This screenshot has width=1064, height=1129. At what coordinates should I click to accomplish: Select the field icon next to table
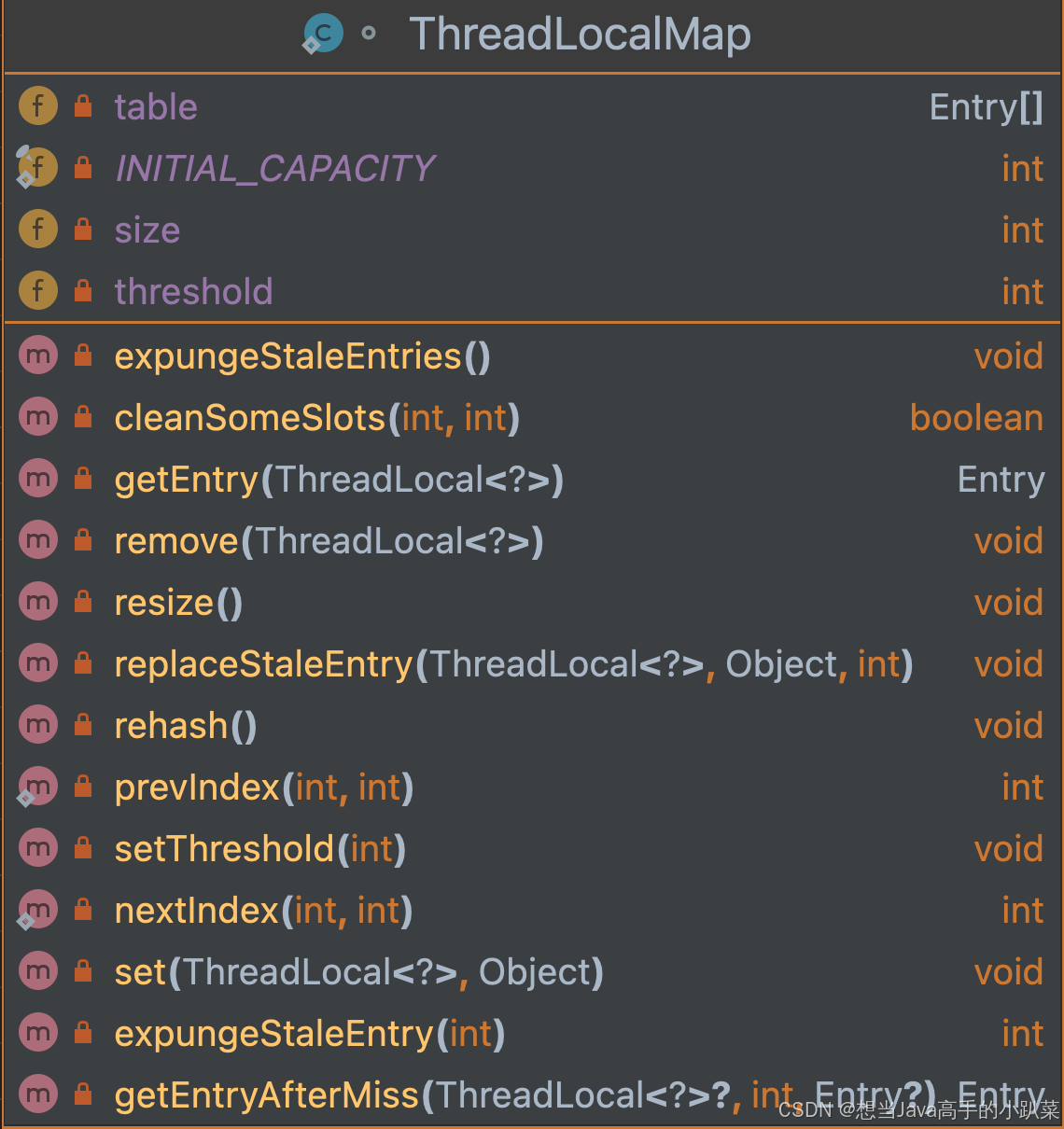click(37, 105)
